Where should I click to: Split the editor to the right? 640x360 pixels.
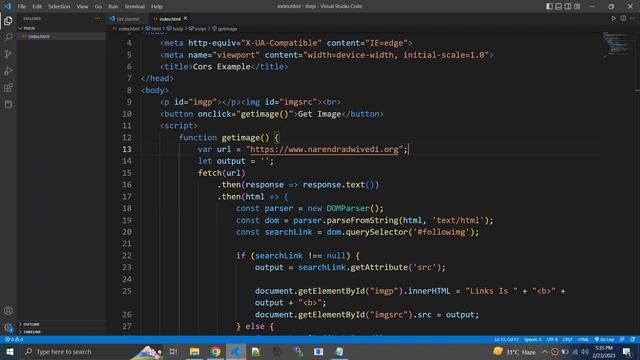(x=623, y=18)
